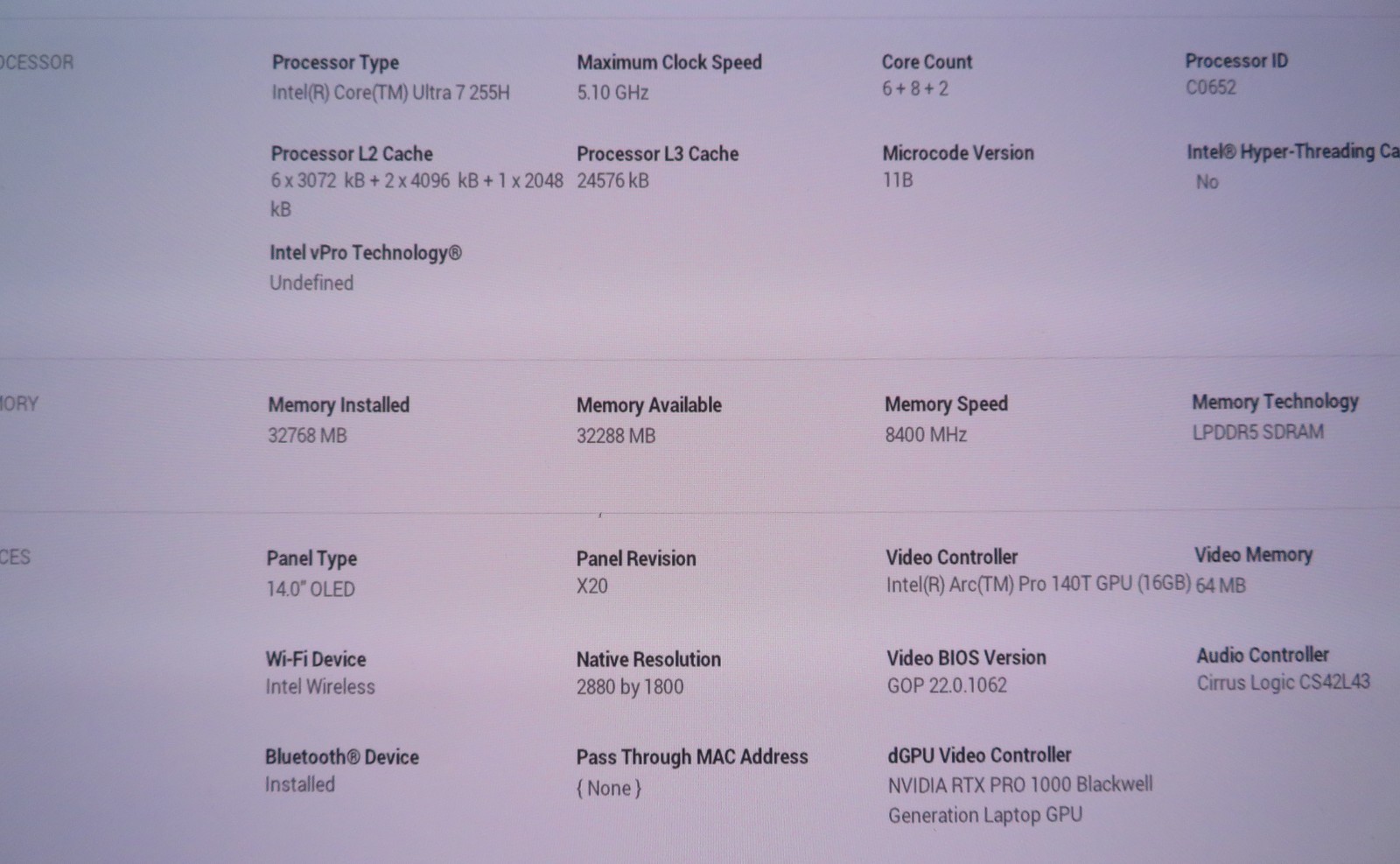Click the "Wi-Fi Device" label

316,659
